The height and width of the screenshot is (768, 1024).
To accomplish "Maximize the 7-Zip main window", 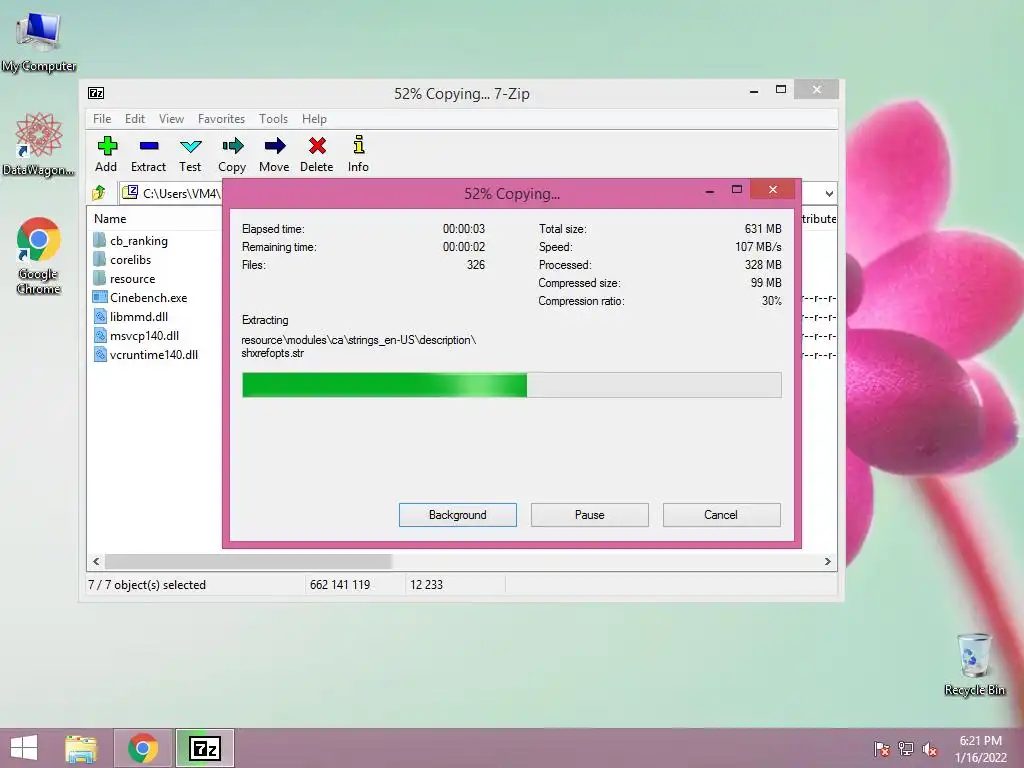I will click(780, 89).
